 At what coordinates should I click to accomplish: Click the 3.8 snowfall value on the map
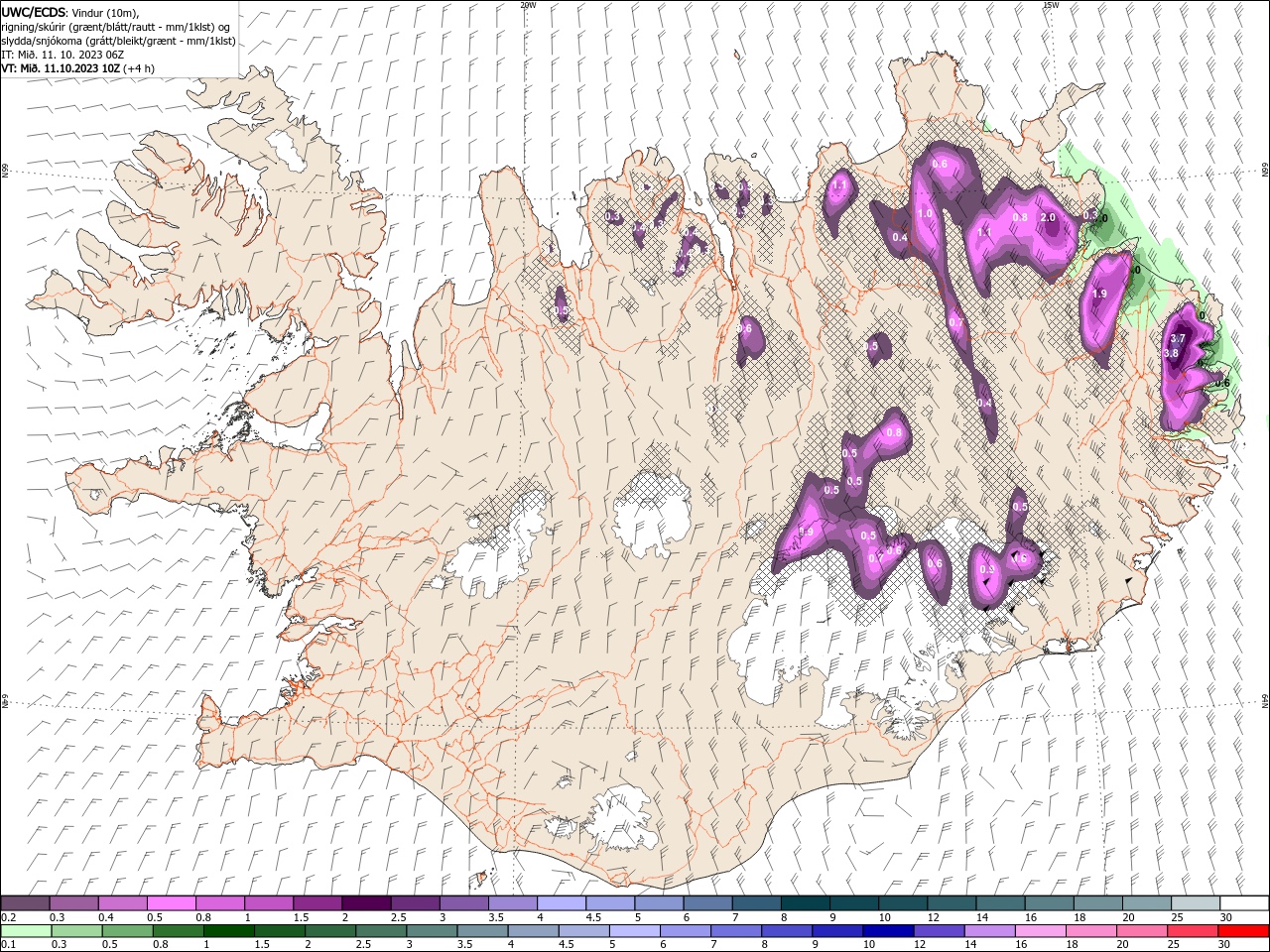[x=1171, y=353]
